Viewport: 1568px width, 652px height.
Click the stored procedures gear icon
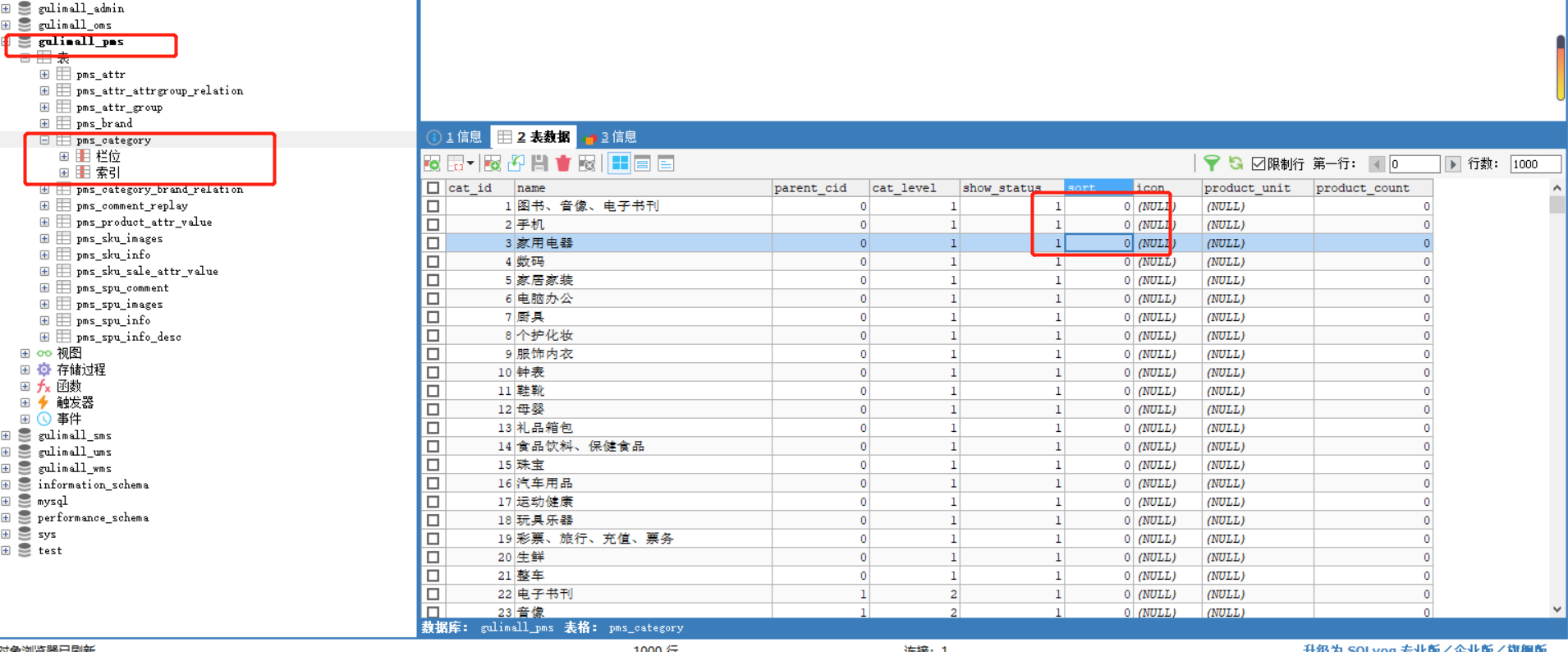[x=44, y=370]
